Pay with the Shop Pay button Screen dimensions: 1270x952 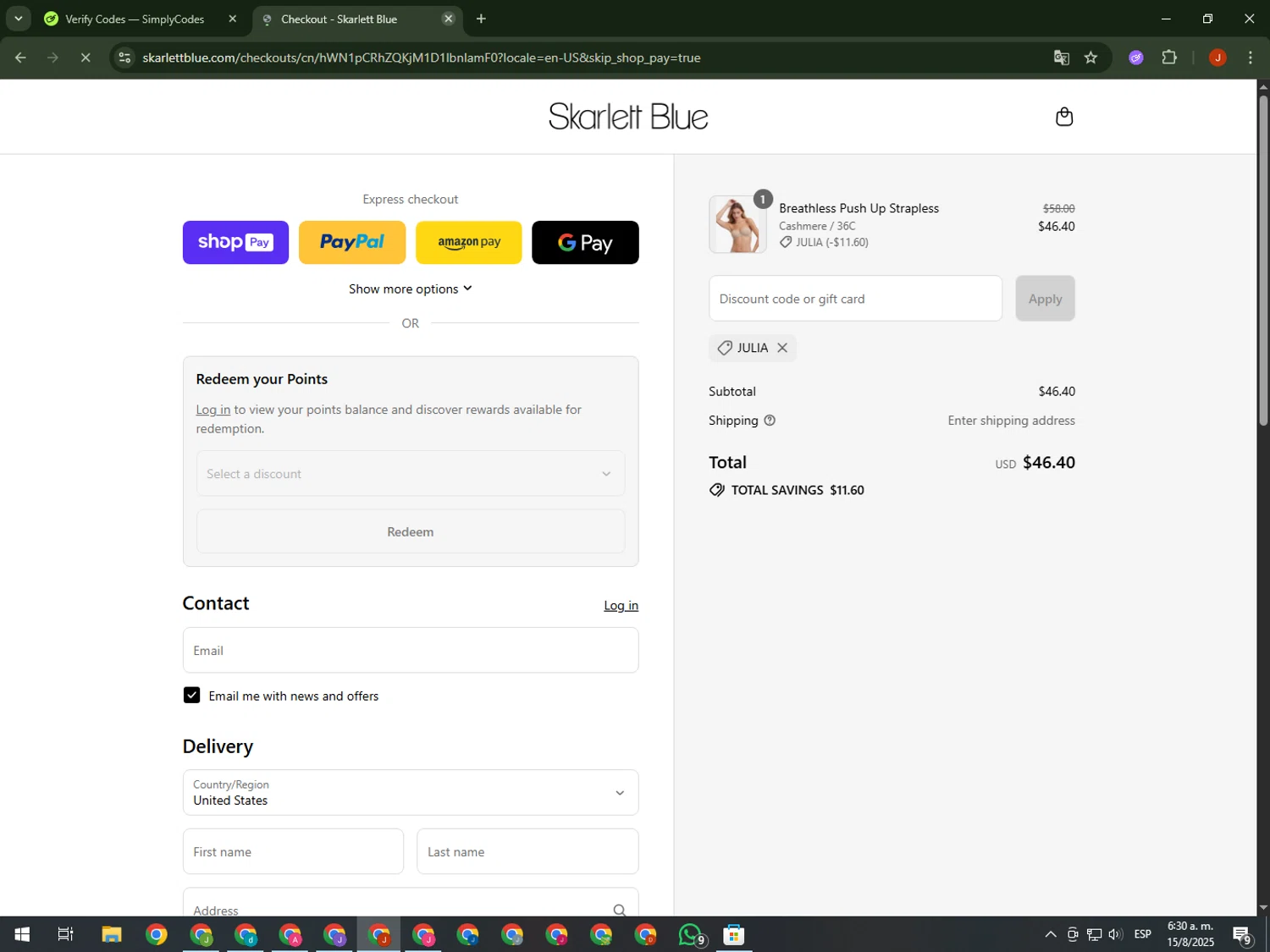point(235,243)
